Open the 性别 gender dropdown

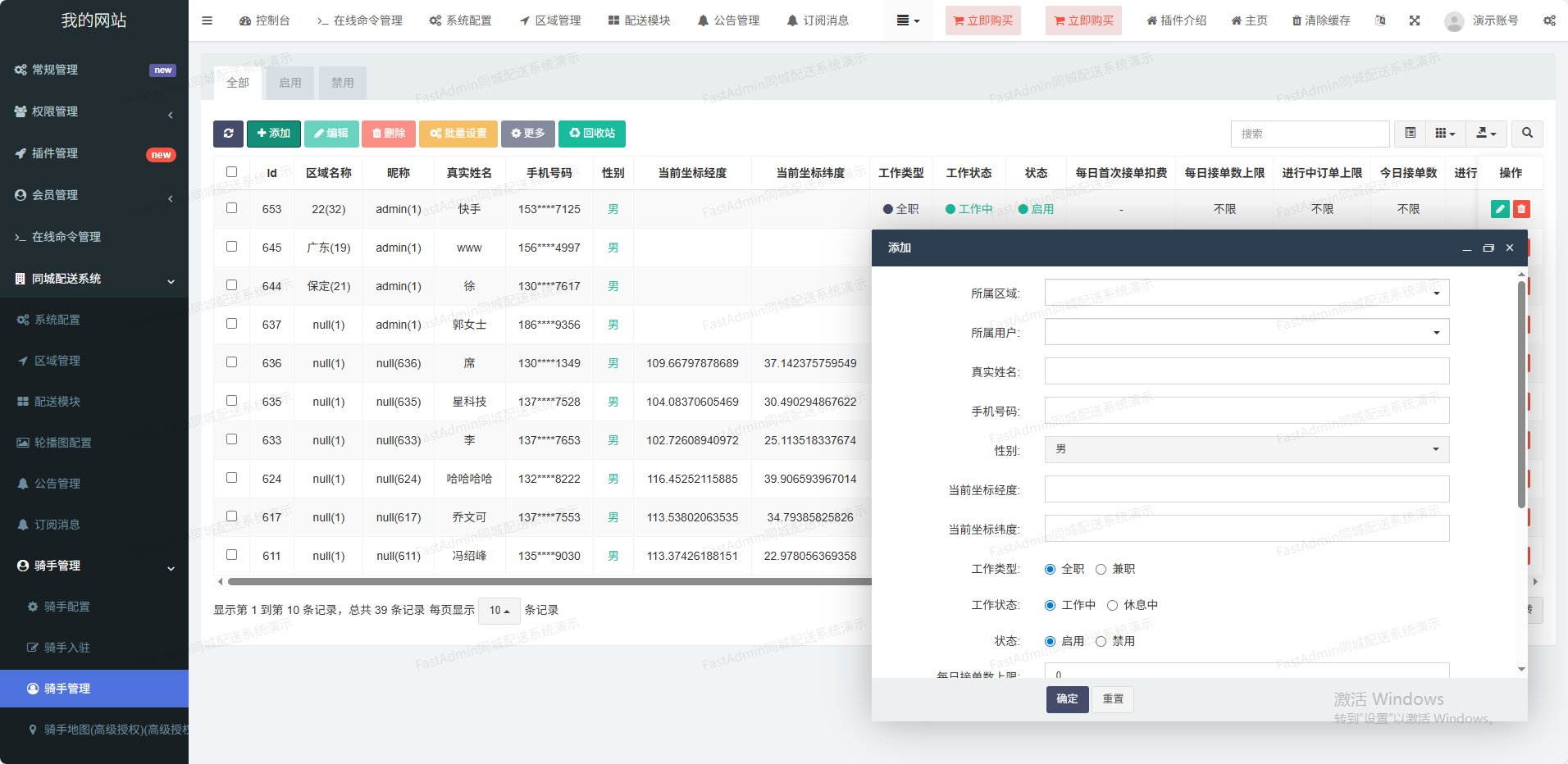1247,449
